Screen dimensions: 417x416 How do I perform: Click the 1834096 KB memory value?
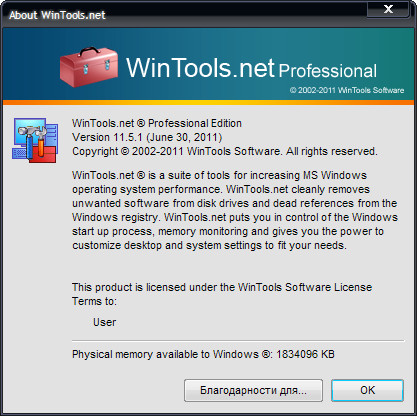[x=305, y=354]
